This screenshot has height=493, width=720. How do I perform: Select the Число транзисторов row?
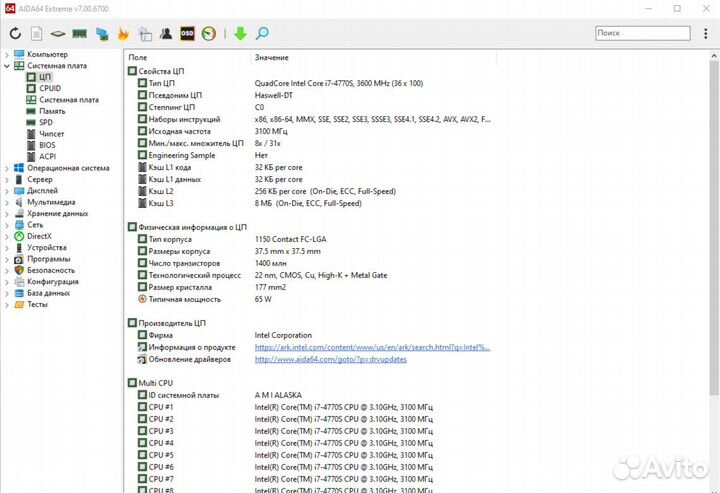309,263
